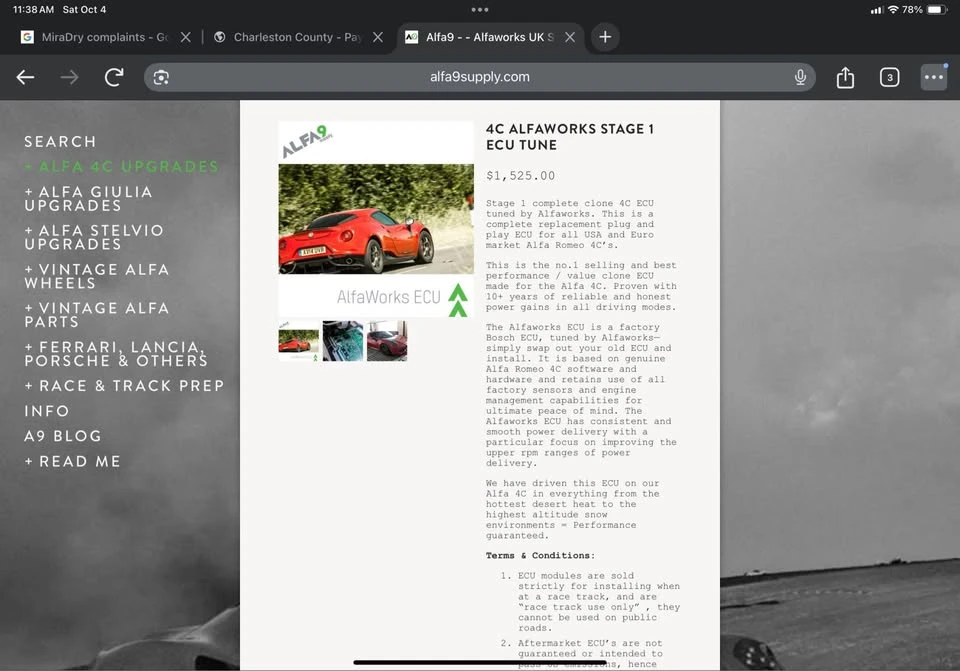This screenshot has height=671, width=960.
Task: Tap the 11:38 AM clock in status bar
Action: point(33,10)
